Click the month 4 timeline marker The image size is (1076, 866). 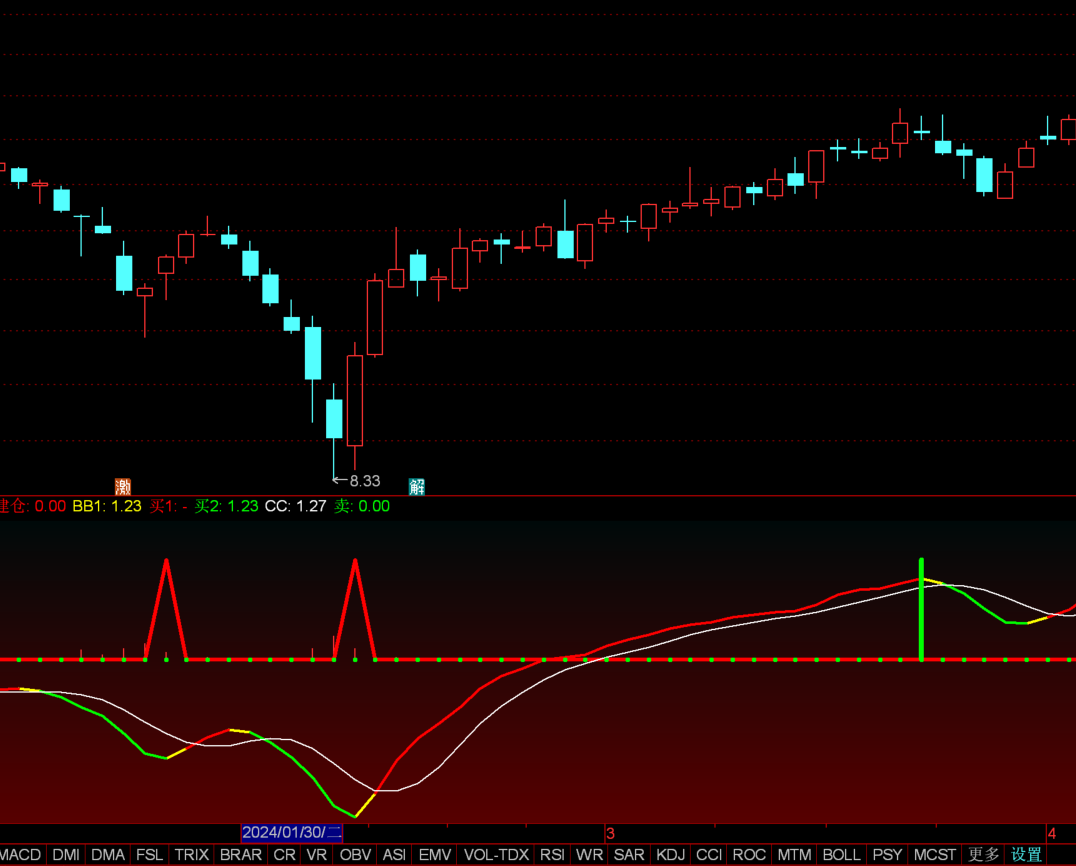click(1051, 833)
